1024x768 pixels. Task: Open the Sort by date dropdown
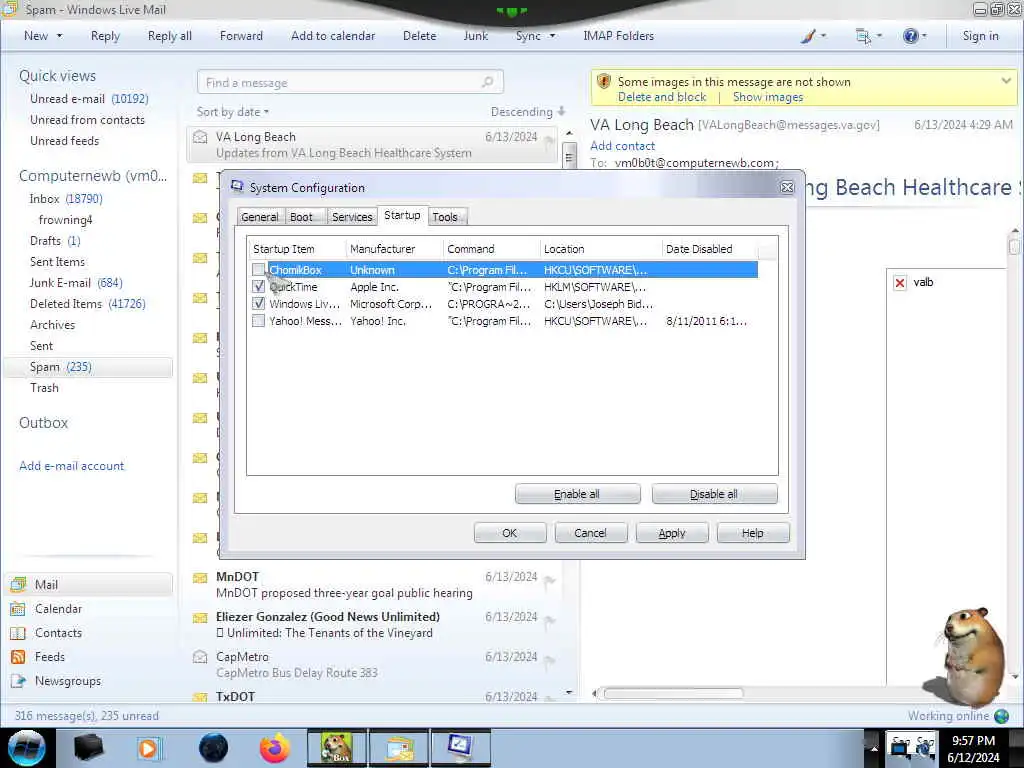click(232, 112)
